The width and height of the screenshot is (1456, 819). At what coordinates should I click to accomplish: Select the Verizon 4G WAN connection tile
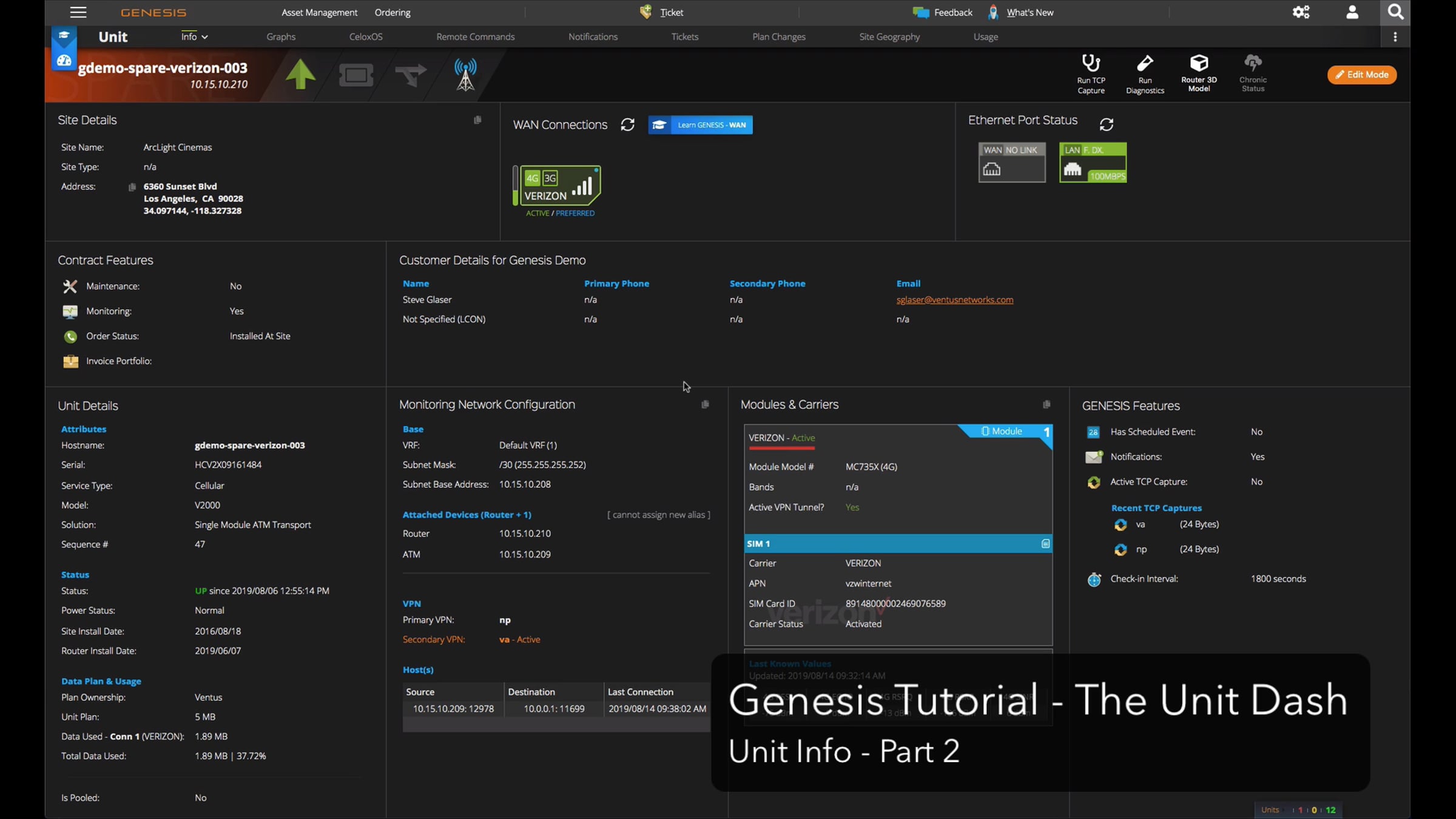[x=559, y=186]
